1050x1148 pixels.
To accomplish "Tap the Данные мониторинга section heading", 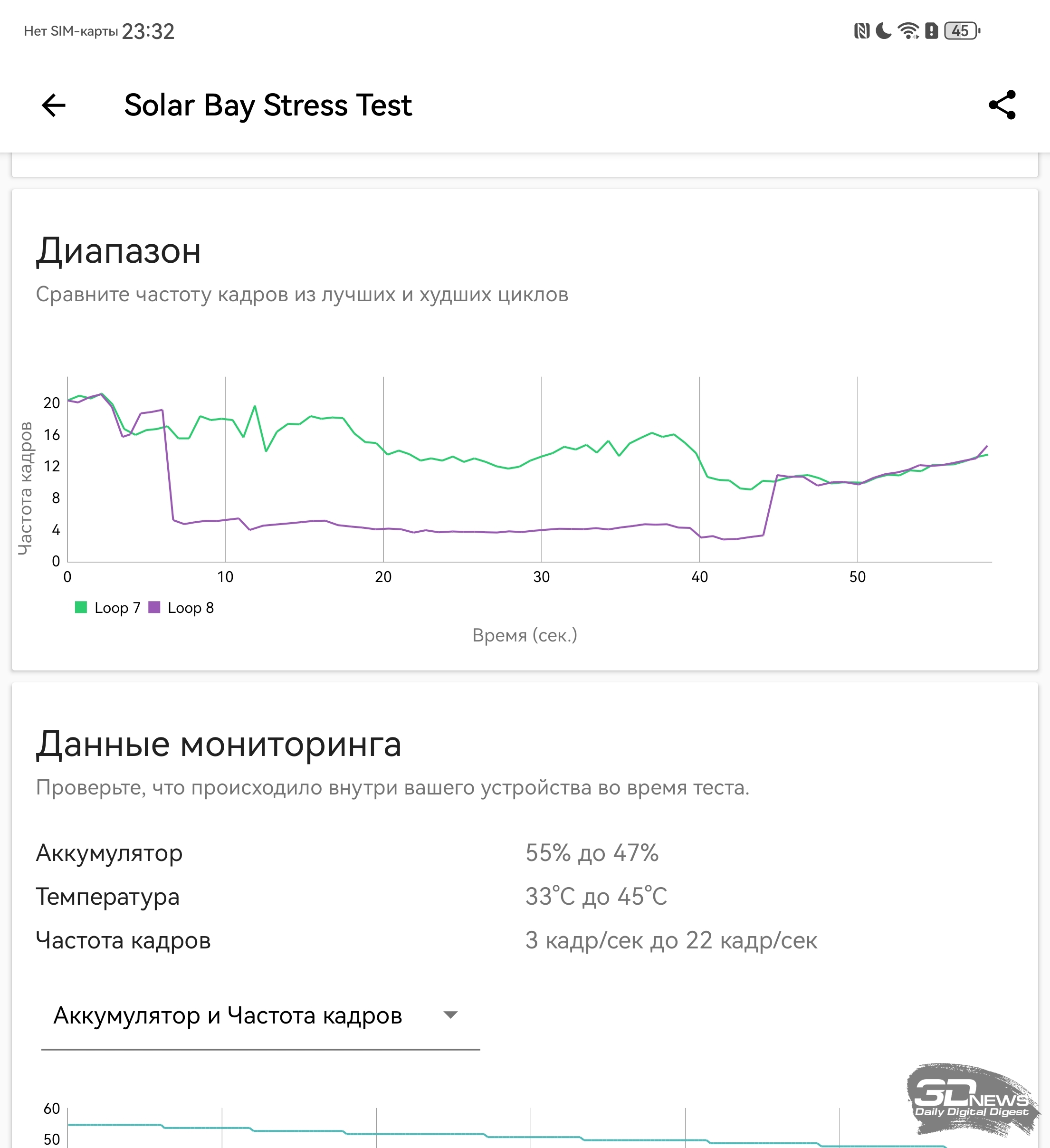I will (x=219, y=744).
